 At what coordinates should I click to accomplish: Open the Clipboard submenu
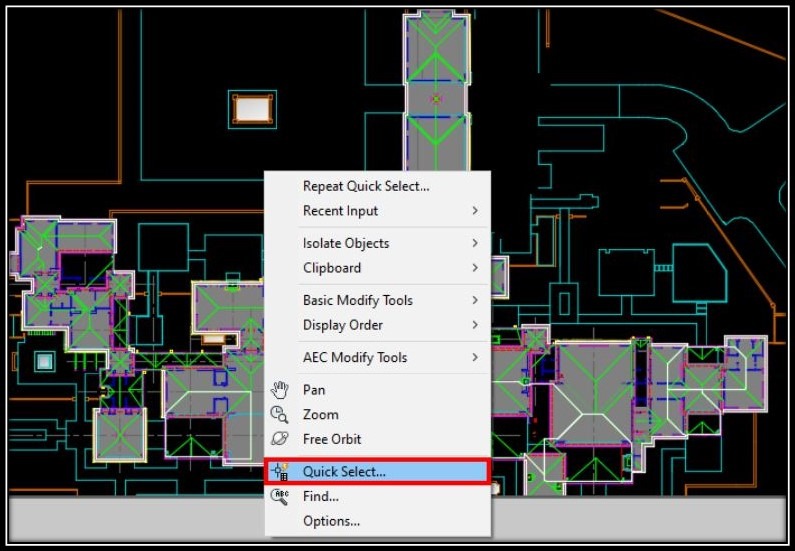[x=377, y=268]
